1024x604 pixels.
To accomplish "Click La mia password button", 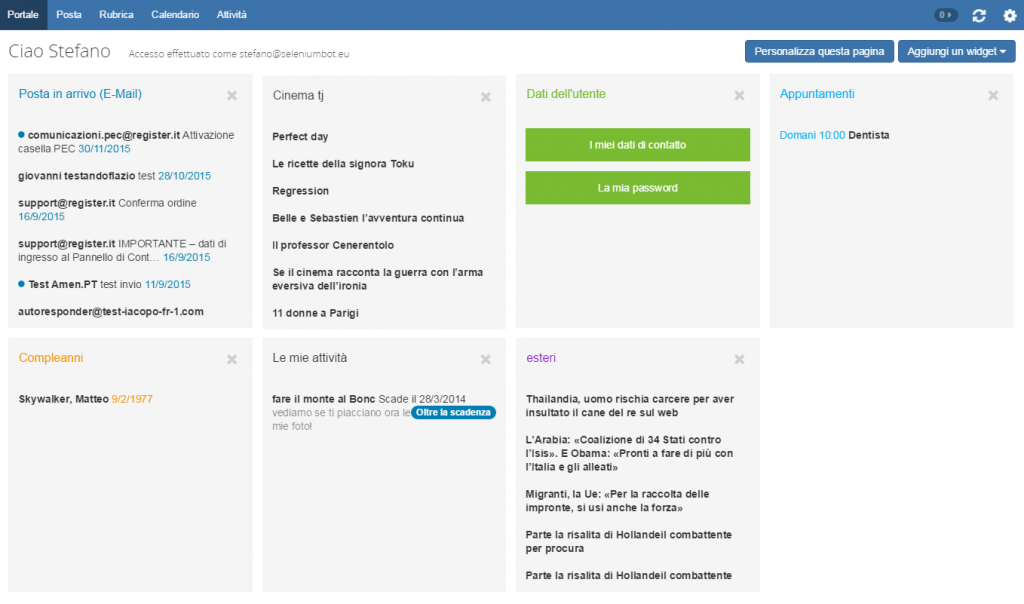I will (x=637, y=187).
